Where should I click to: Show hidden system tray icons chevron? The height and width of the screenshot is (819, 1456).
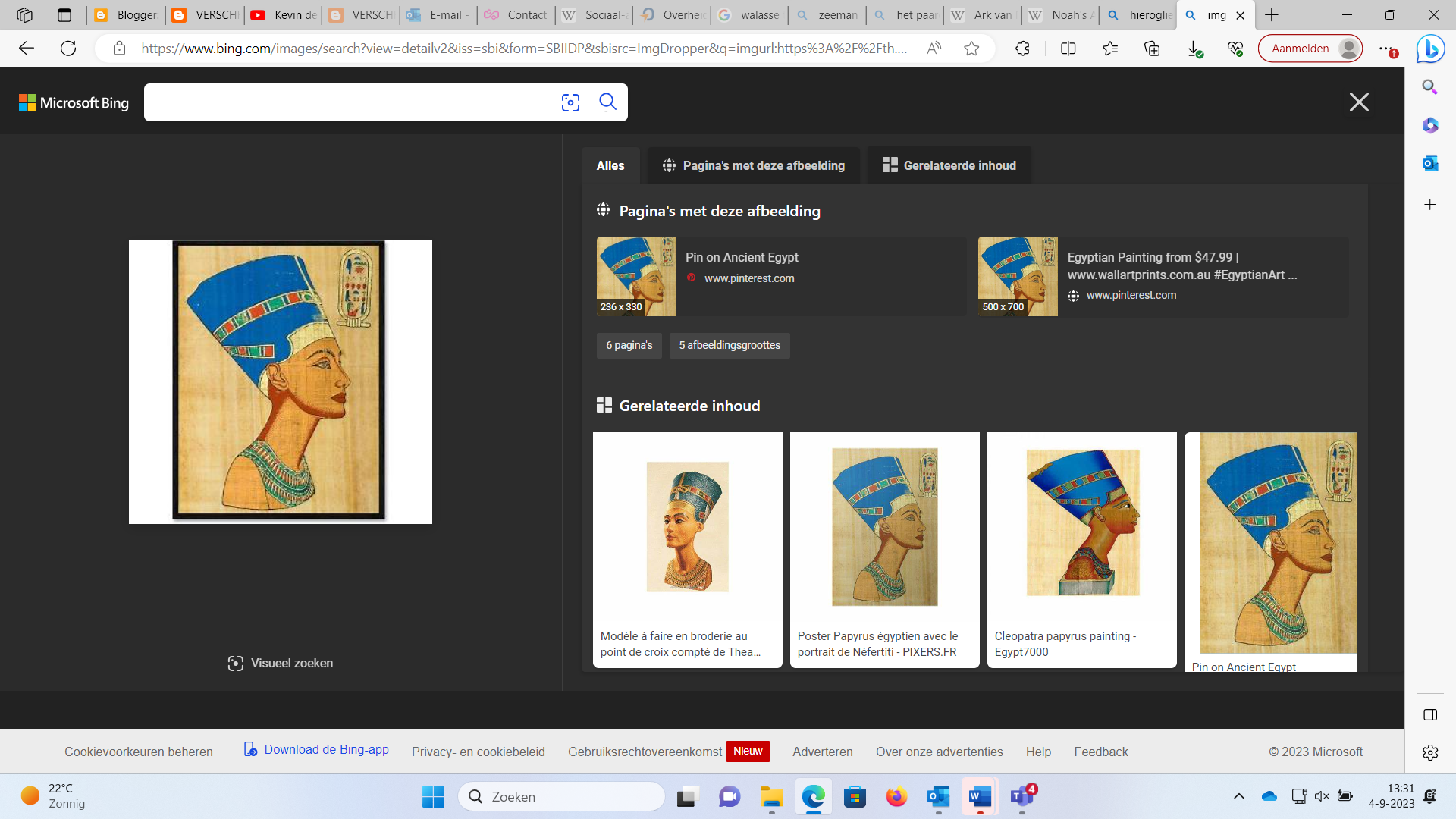click(1239, 796)
